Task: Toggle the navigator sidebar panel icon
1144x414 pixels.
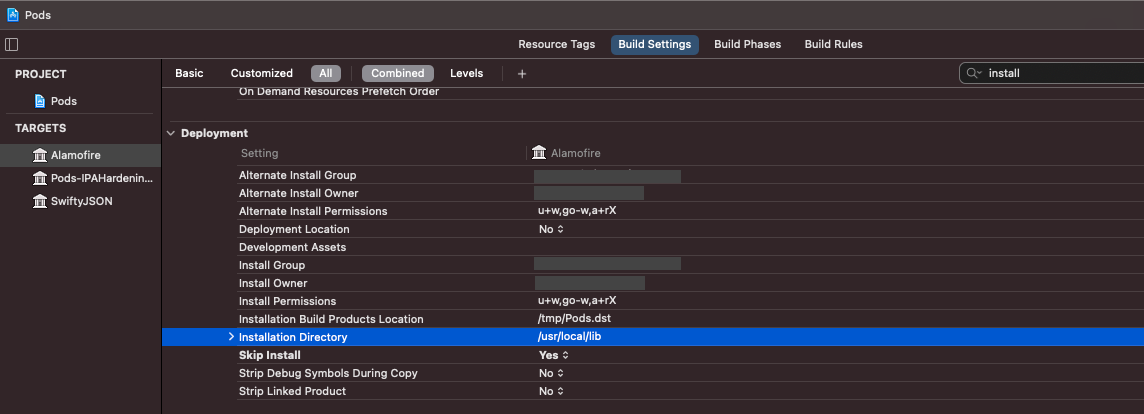Action: (x=11, y=45)
